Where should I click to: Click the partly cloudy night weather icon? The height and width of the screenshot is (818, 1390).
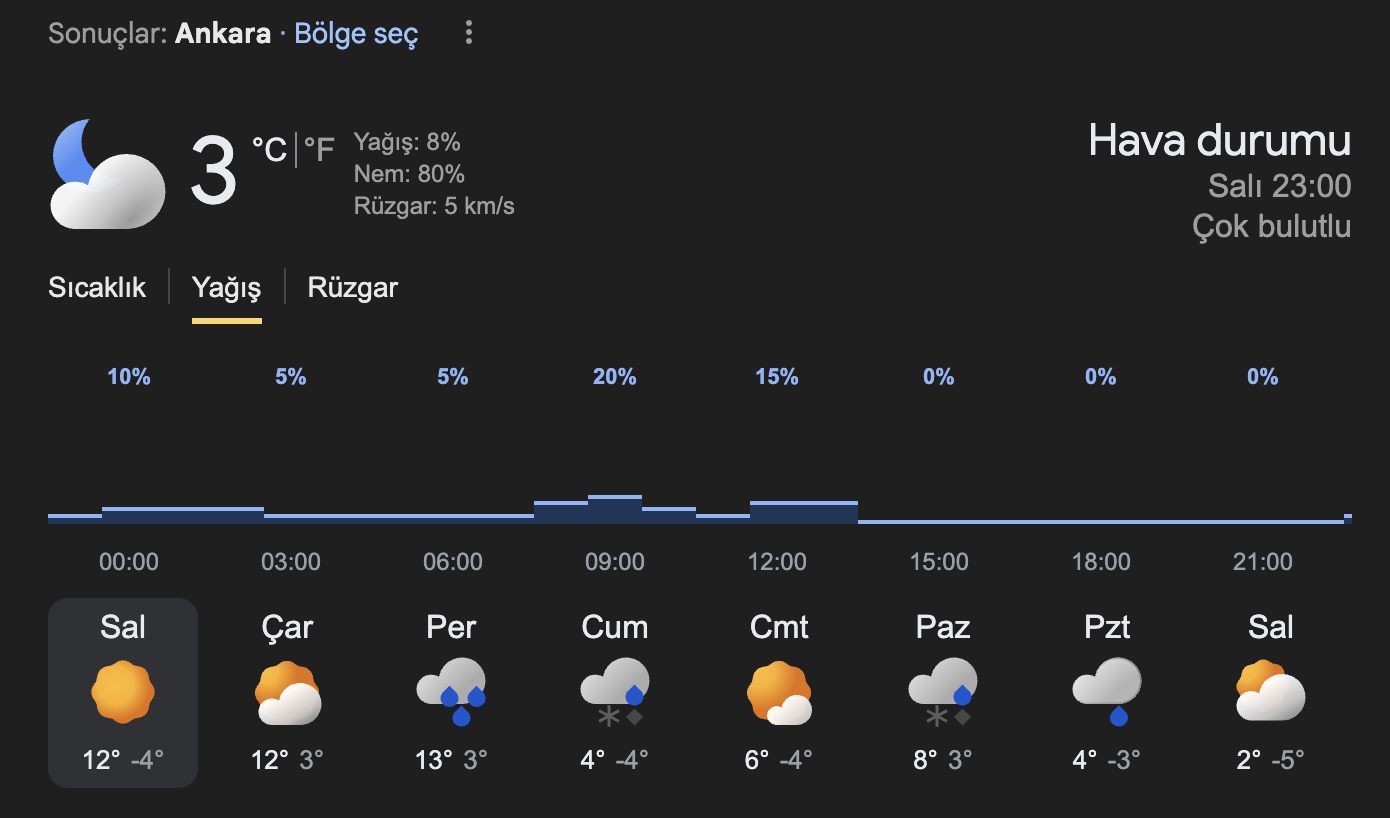coord(107,175)
